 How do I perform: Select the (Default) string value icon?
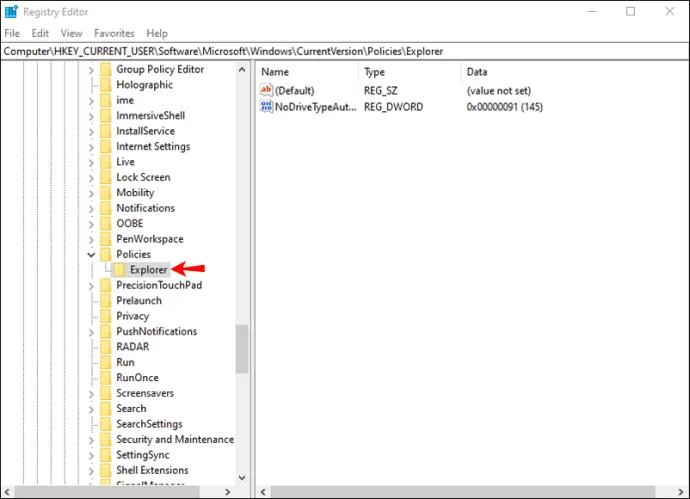(266, 90)
